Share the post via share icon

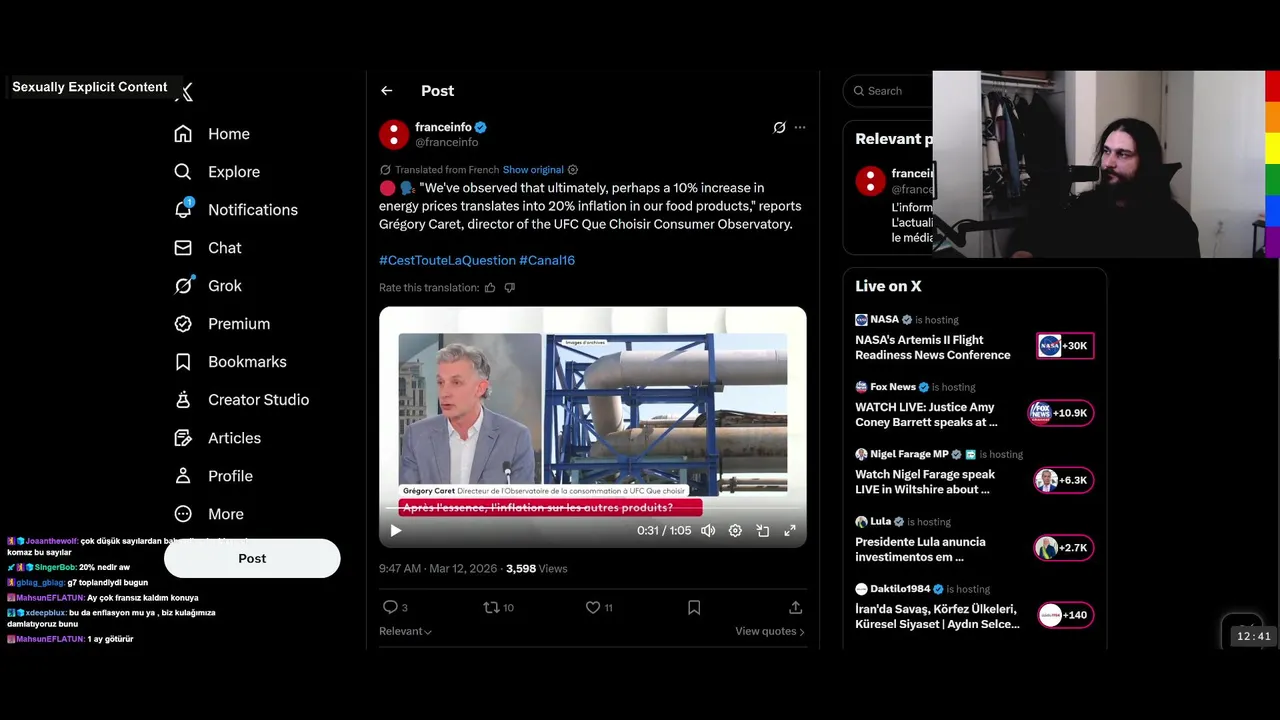pos(796,607)
